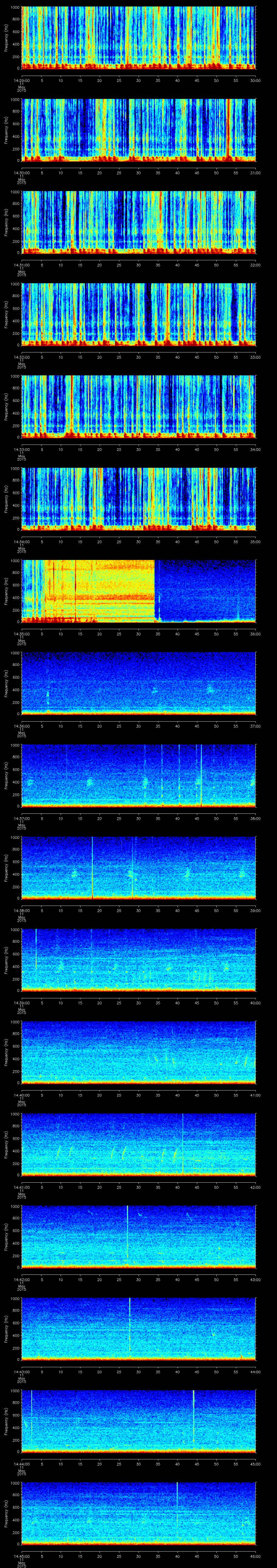Open the spectrogram panel starting at 14:32:00

[x=139, y=315]
